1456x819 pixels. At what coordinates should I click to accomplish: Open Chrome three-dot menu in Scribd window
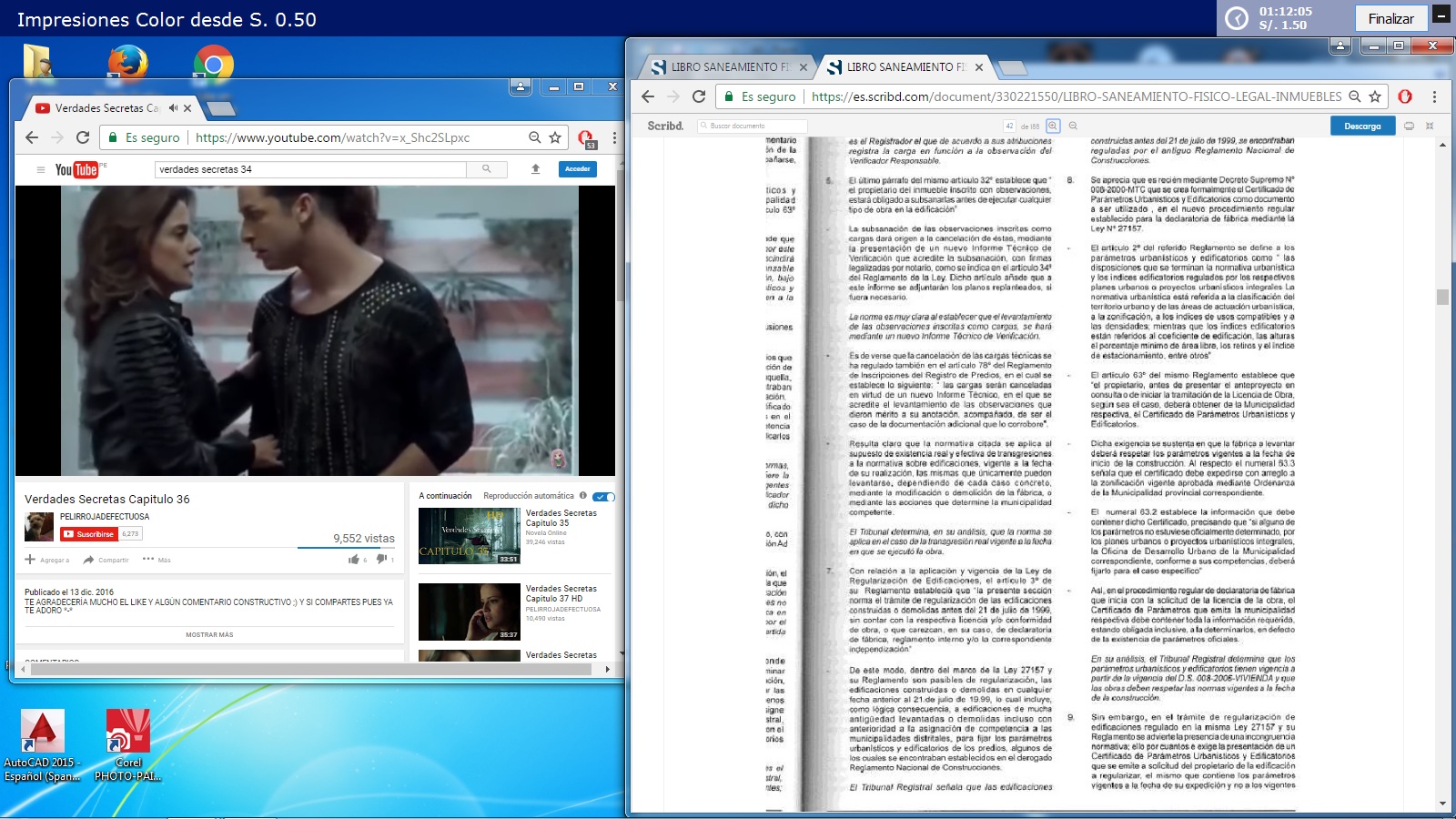click(x=1434, y=96)
